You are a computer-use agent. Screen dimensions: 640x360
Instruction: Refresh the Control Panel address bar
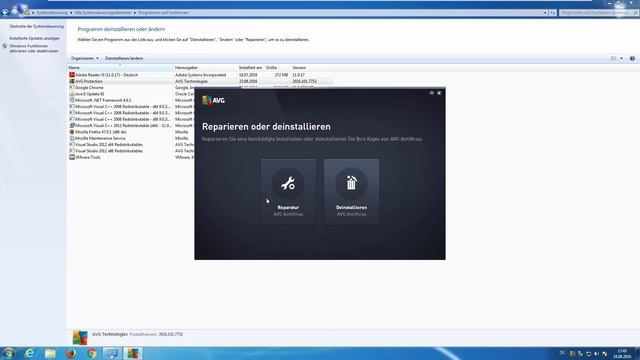point(553,13)
